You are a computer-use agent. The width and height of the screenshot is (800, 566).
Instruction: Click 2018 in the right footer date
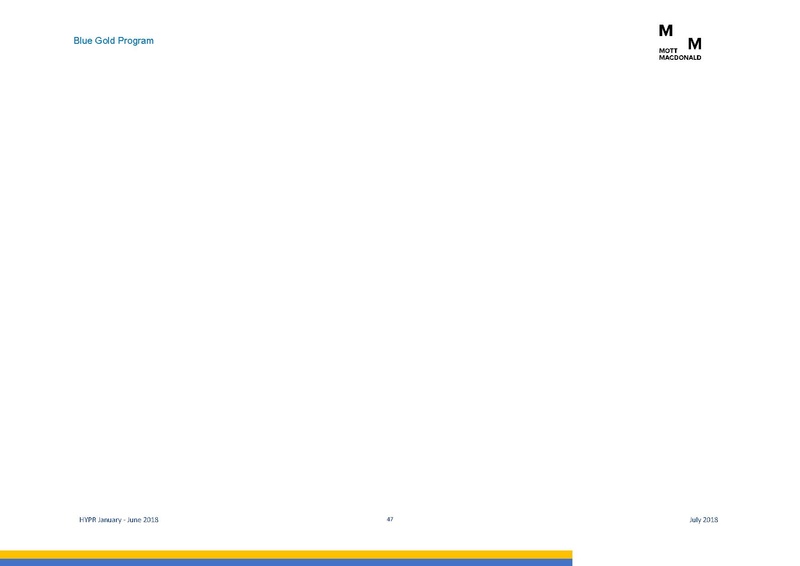click(710, 520)
